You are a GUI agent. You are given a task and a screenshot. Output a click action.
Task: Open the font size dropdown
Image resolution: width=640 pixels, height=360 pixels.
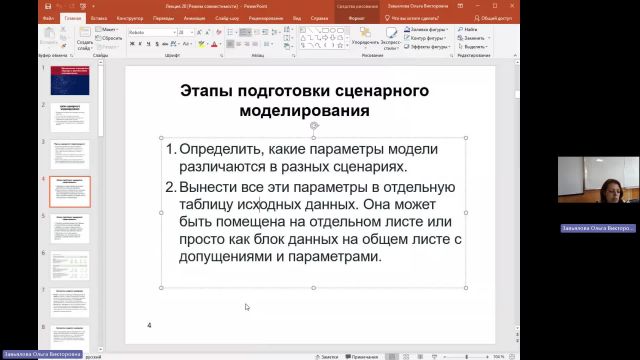point(191,32)
